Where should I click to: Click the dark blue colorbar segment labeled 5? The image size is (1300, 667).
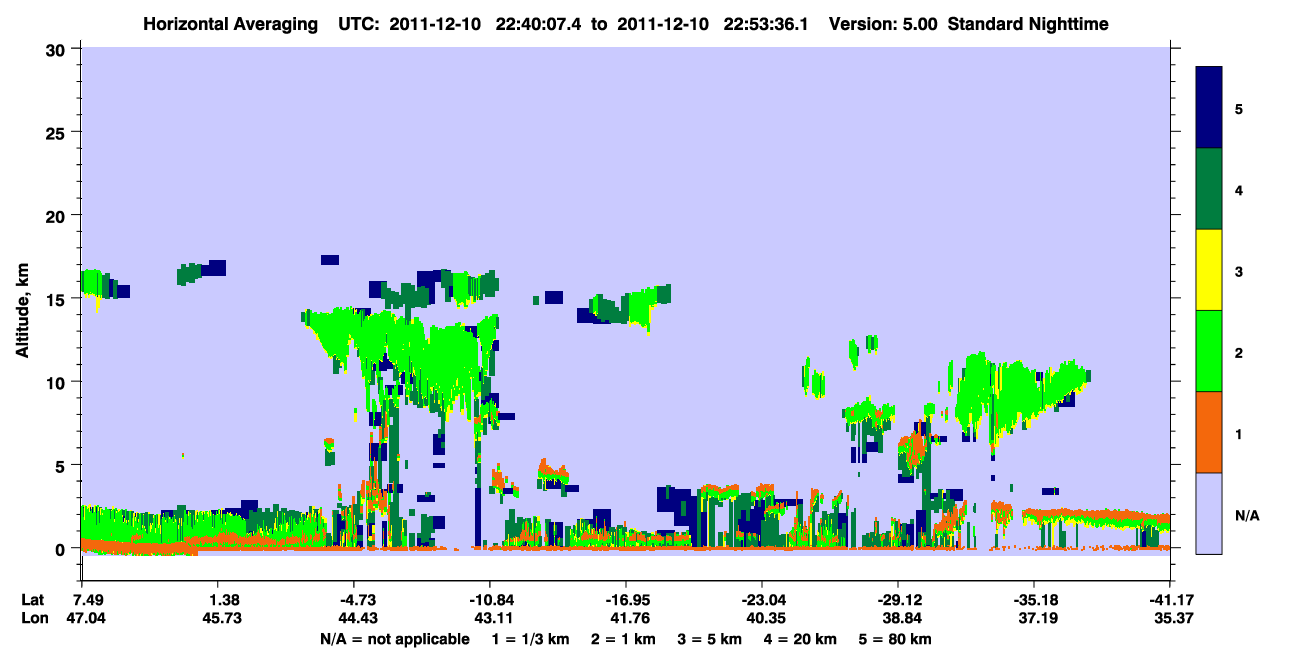point(1209,108)
